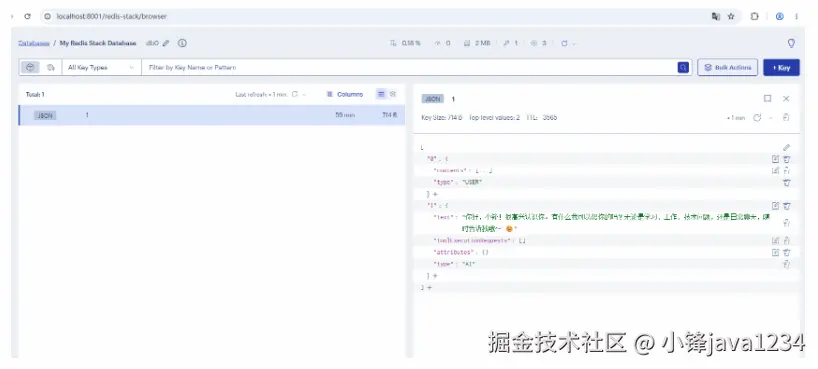Screen dimensions: 818x369
Task: Delete the "contents" field
Action: (787, 171)
